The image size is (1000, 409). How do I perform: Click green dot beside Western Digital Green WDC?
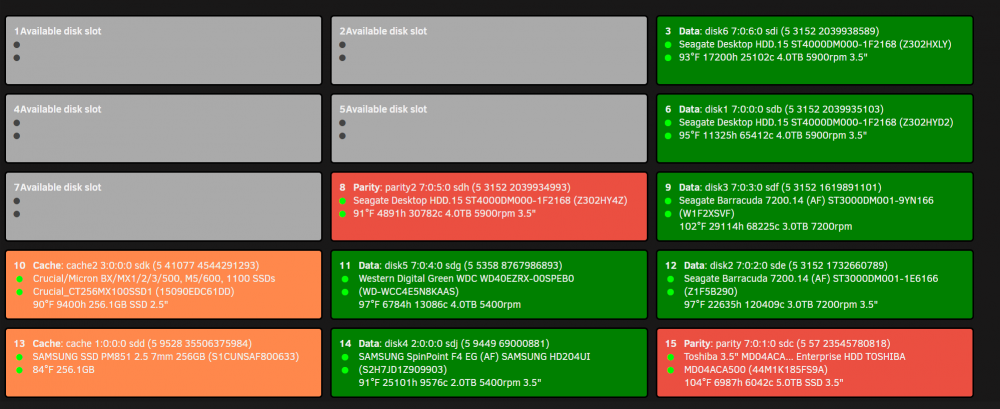[345, 279]
